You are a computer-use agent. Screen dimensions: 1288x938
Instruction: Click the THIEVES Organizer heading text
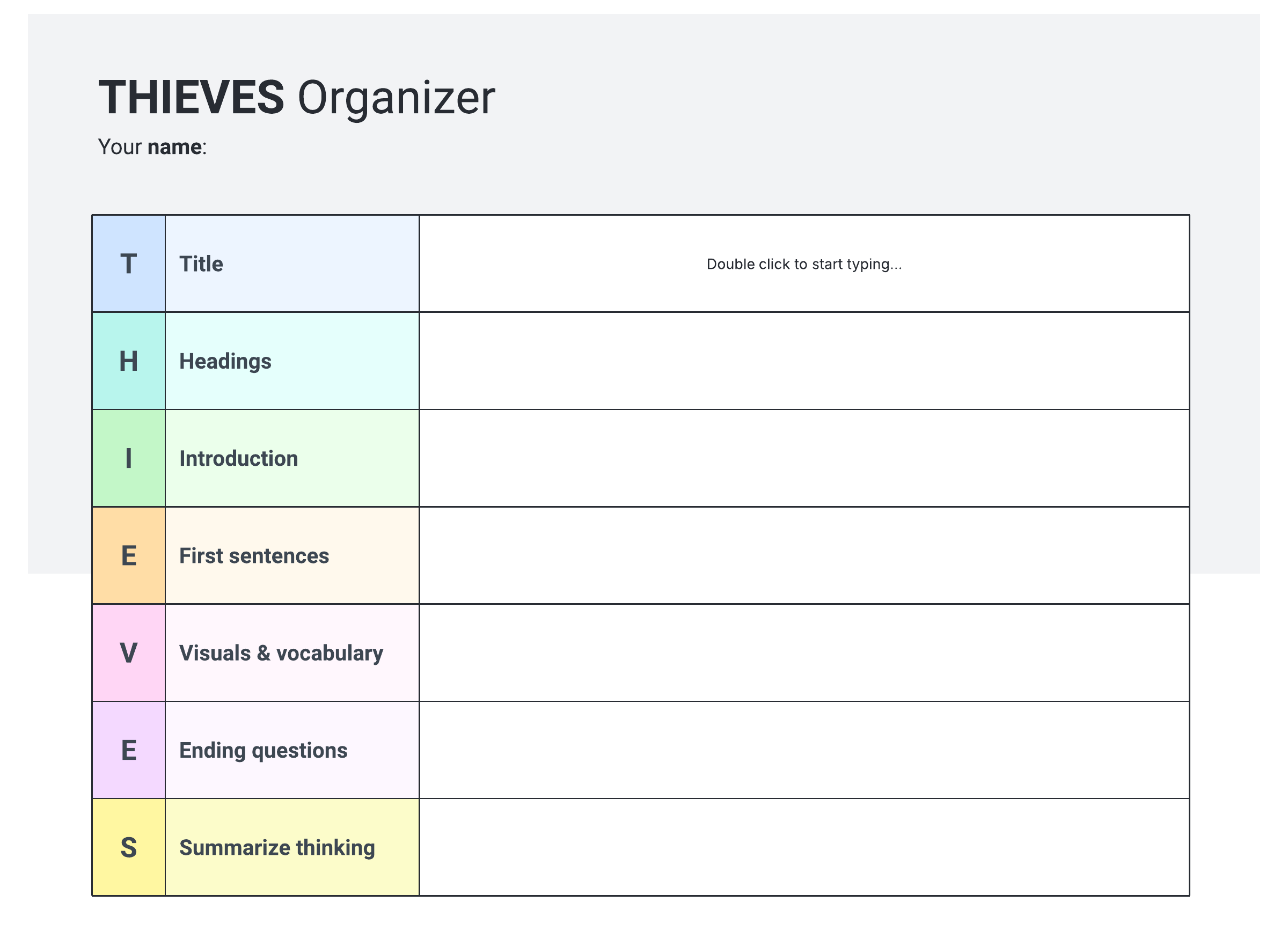[296, 98]
